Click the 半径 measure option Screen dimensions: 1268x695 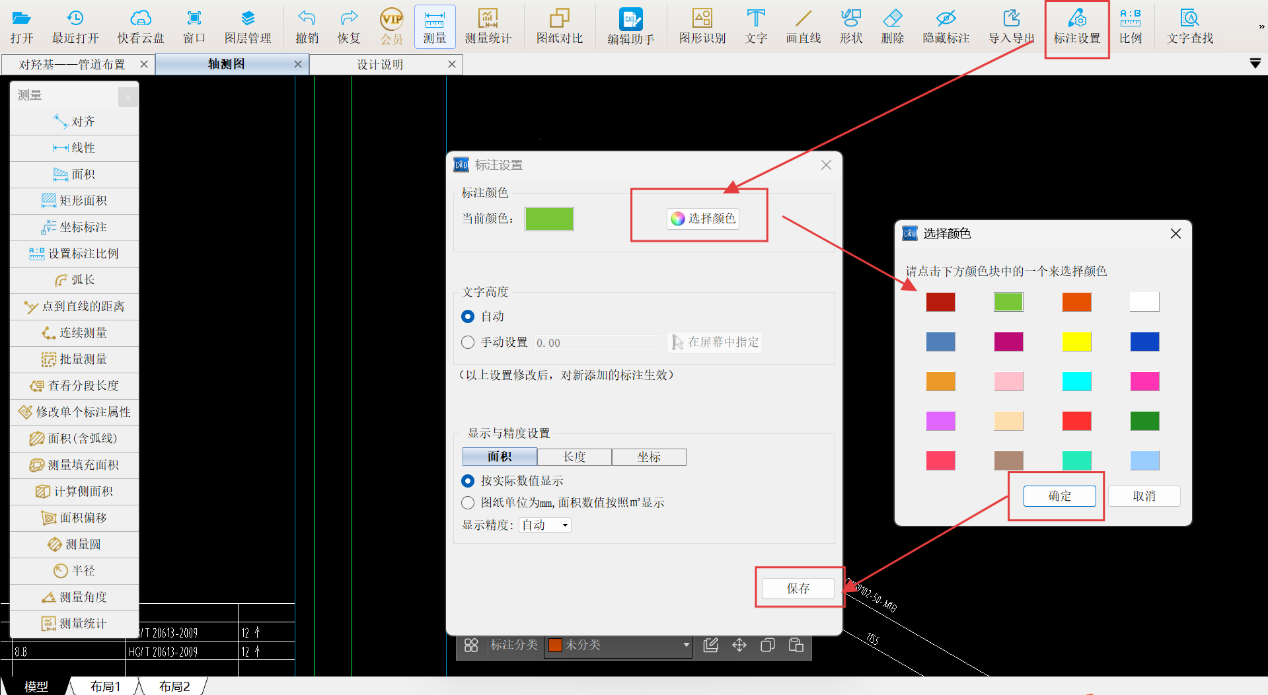coord(74,570)
